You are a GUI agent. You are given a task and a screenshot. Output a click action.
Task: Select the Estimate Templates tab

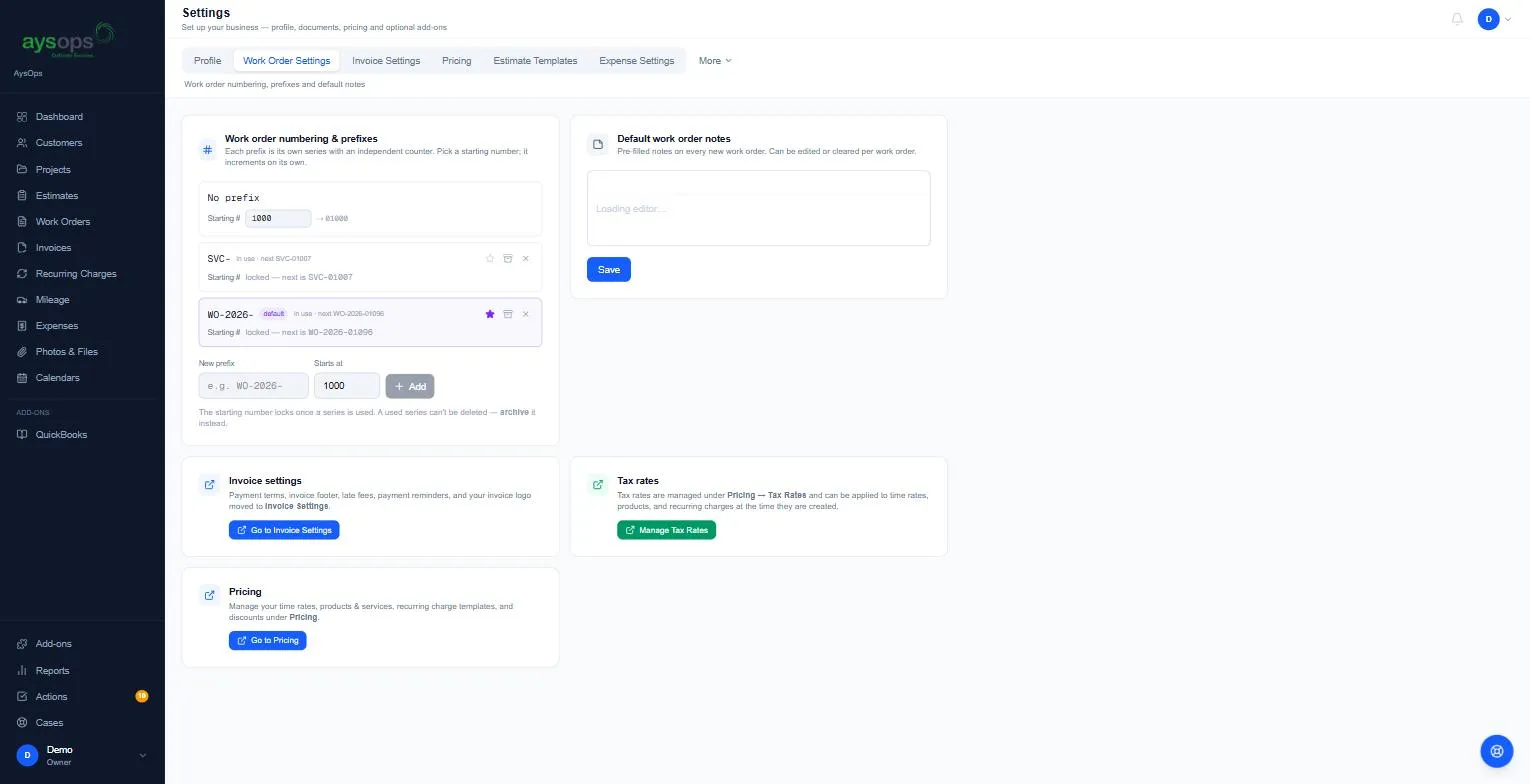tap(535, 61)
